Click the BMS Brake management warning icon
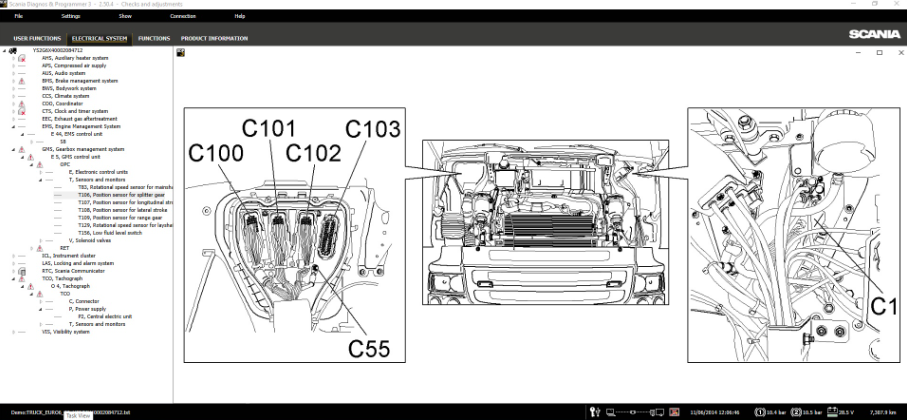 21,81
